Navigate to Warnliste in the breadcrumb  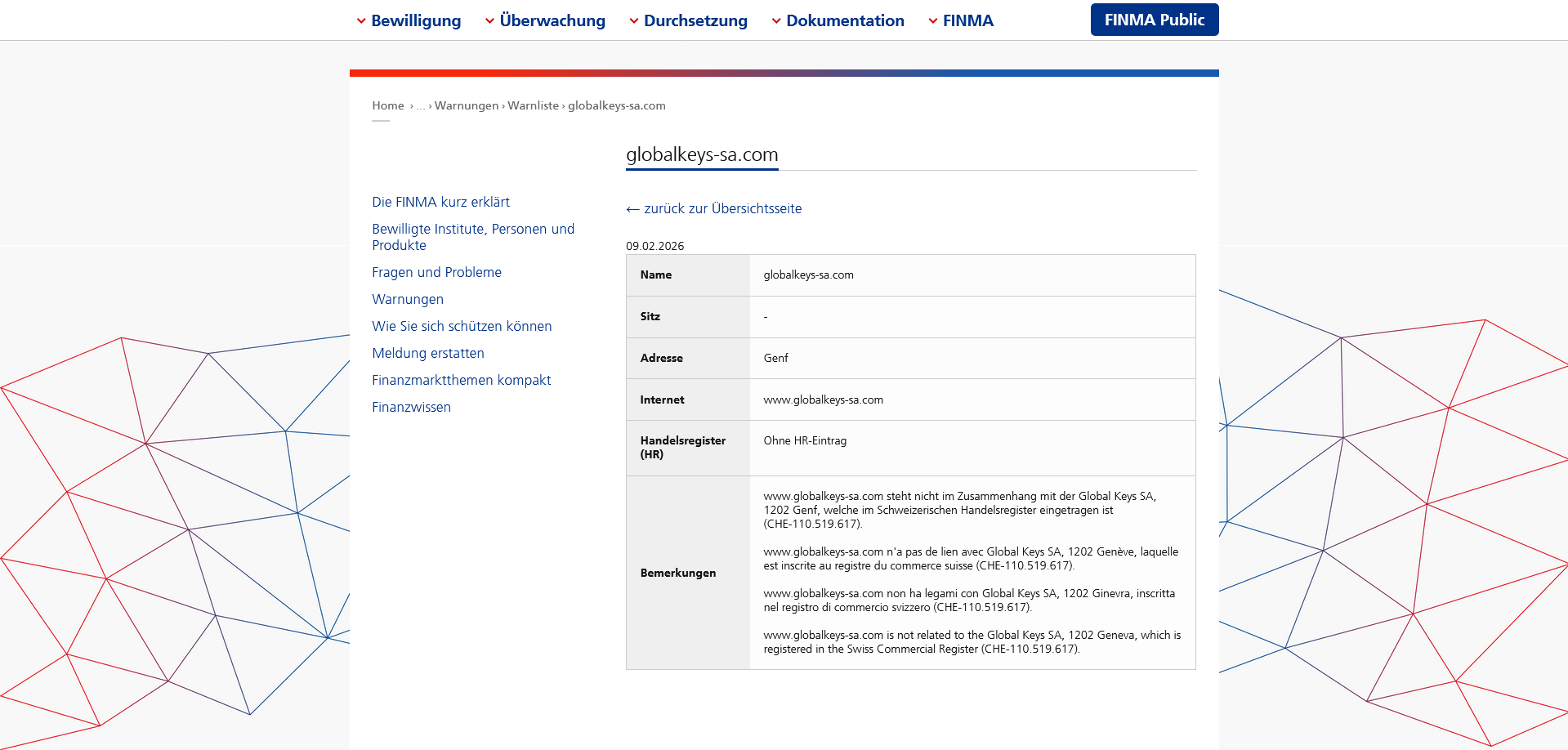click(x=534, y=105)
